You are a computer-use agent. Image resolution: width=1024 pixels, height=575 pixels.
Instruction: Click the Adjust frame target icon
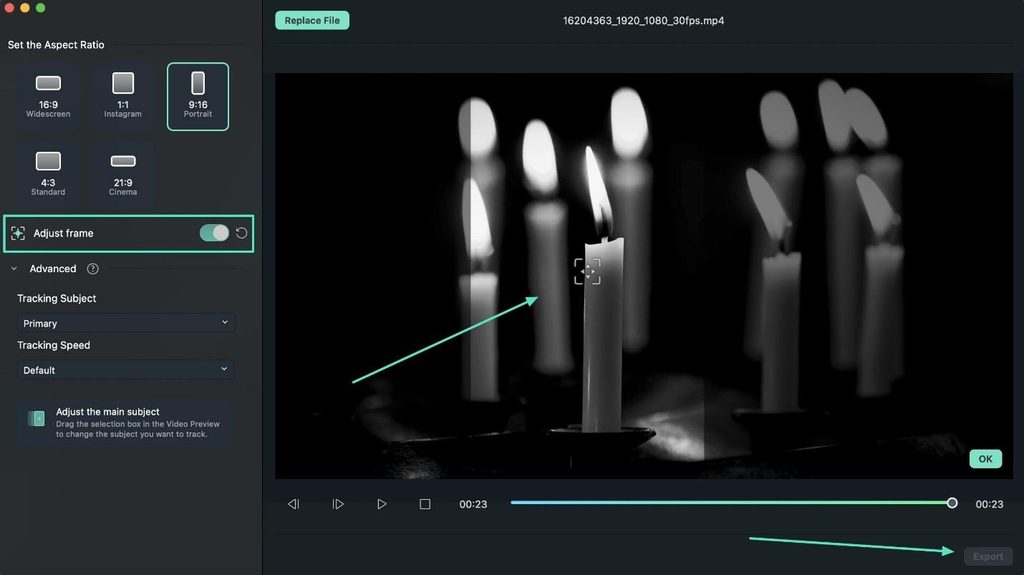tap(18, 233)
